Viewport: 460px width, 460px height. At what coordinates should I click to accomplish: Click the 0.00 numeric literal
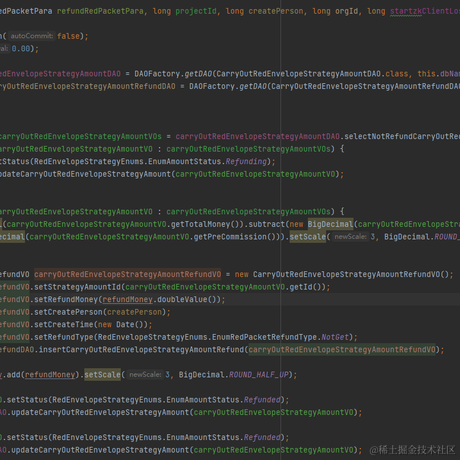tap(21, 49)
